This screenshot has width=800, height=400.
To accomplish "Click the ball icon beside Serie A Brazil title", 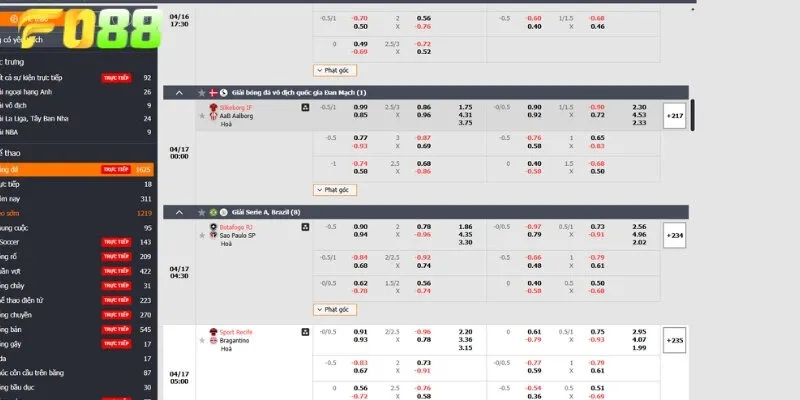I will (x=223, y=212).
